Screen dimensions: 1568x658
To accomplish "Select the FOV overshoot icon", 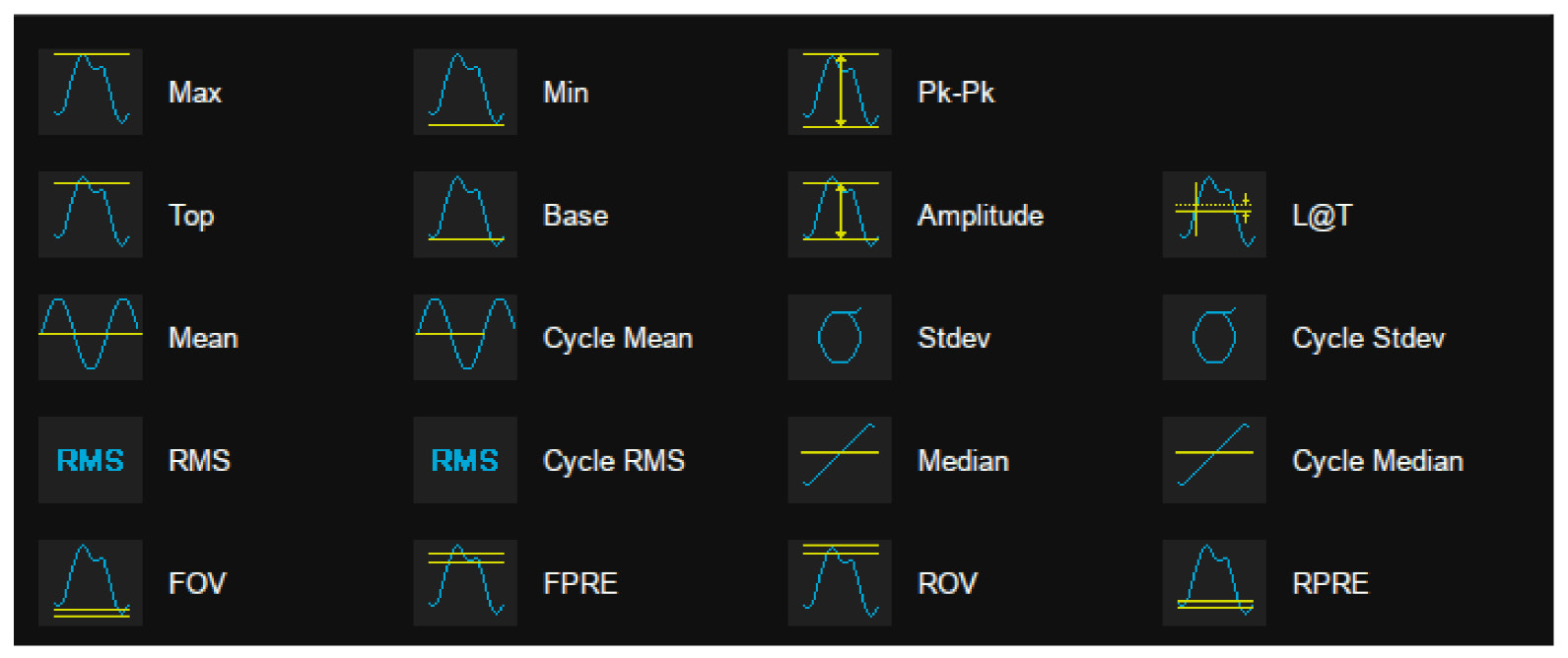I will click(91, 582).
